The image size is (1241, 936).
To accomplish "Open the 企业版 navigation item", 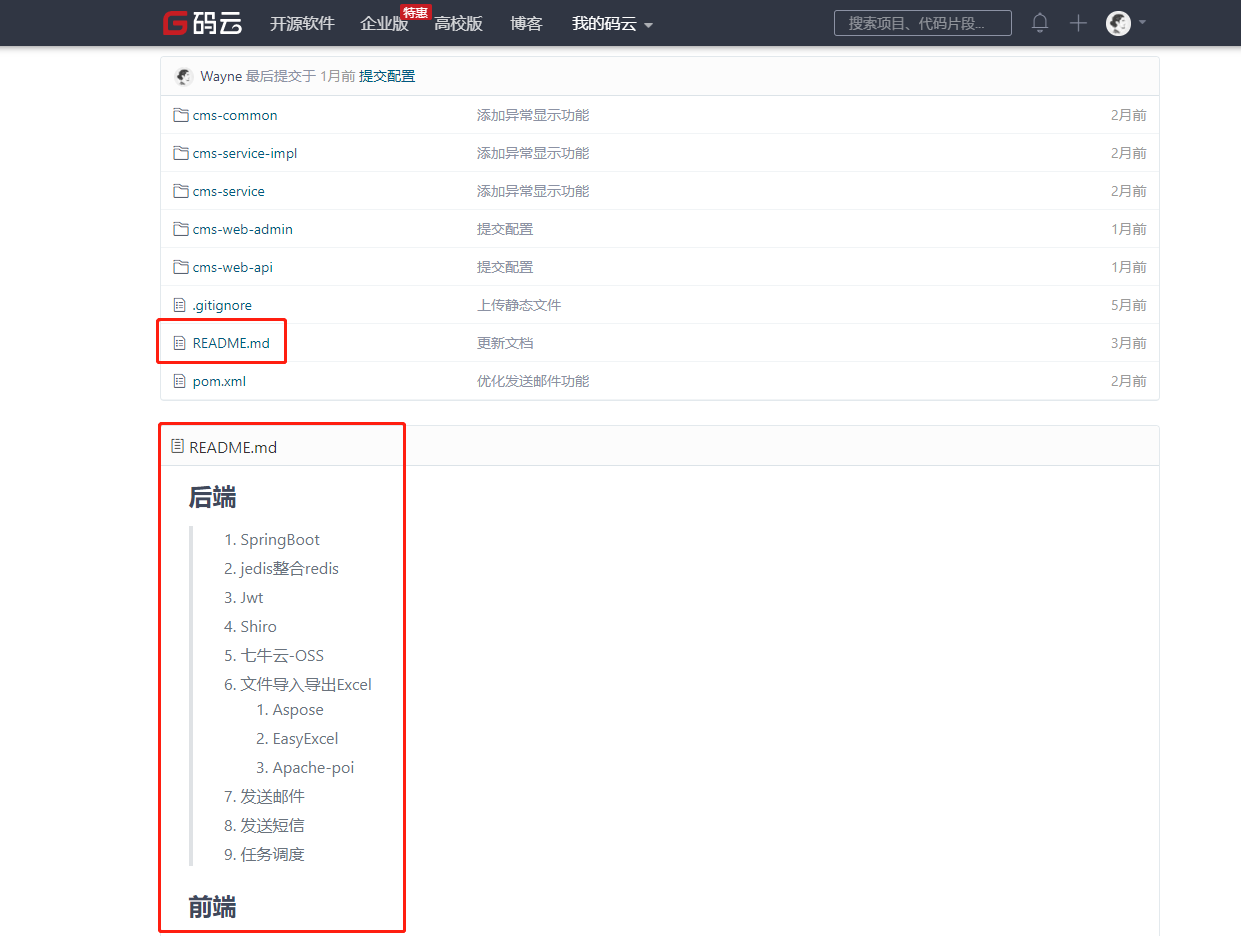I will point(384,23).
